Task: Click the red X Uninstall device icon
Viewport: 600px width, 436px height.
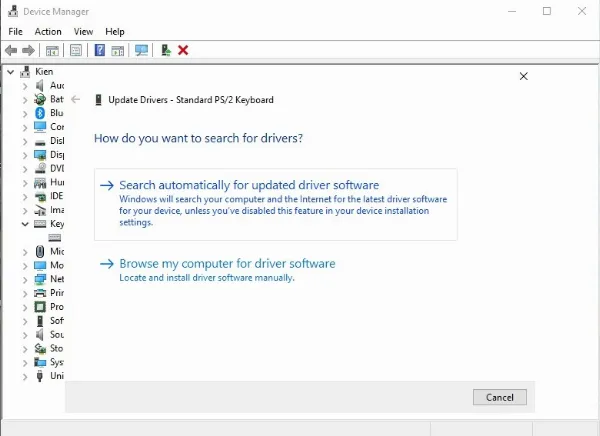Action: pyautogui.click(x=183, y=50)
